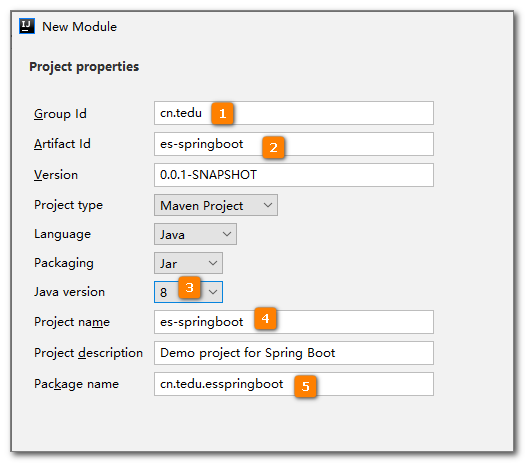Viewport: 525px width, 463px height.
Task: Click inside the Group Id field
Action: coord(294,113)
